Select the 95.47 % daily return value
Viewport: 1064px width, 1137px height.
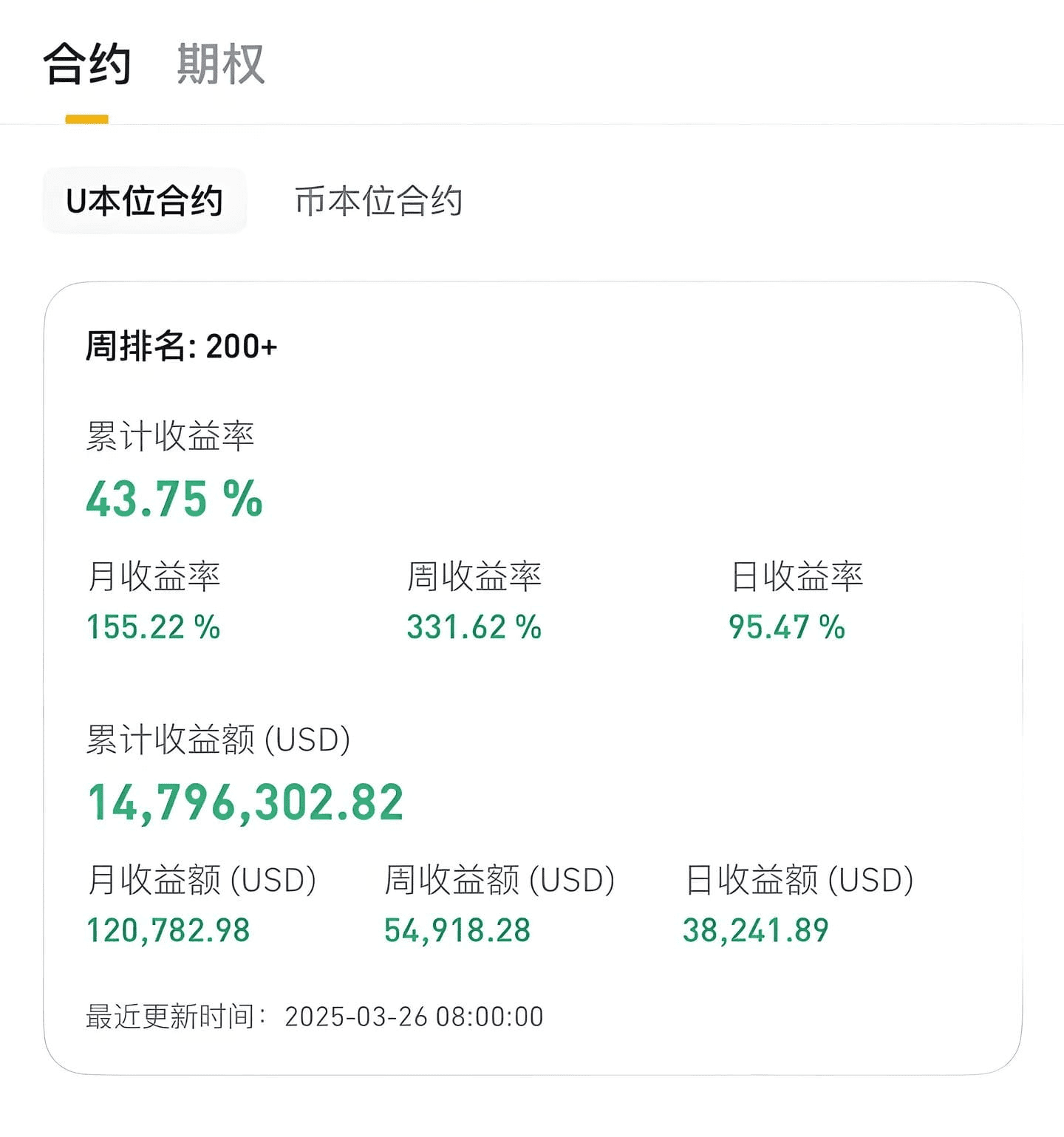pyautogui.click(x=787, y=627)
